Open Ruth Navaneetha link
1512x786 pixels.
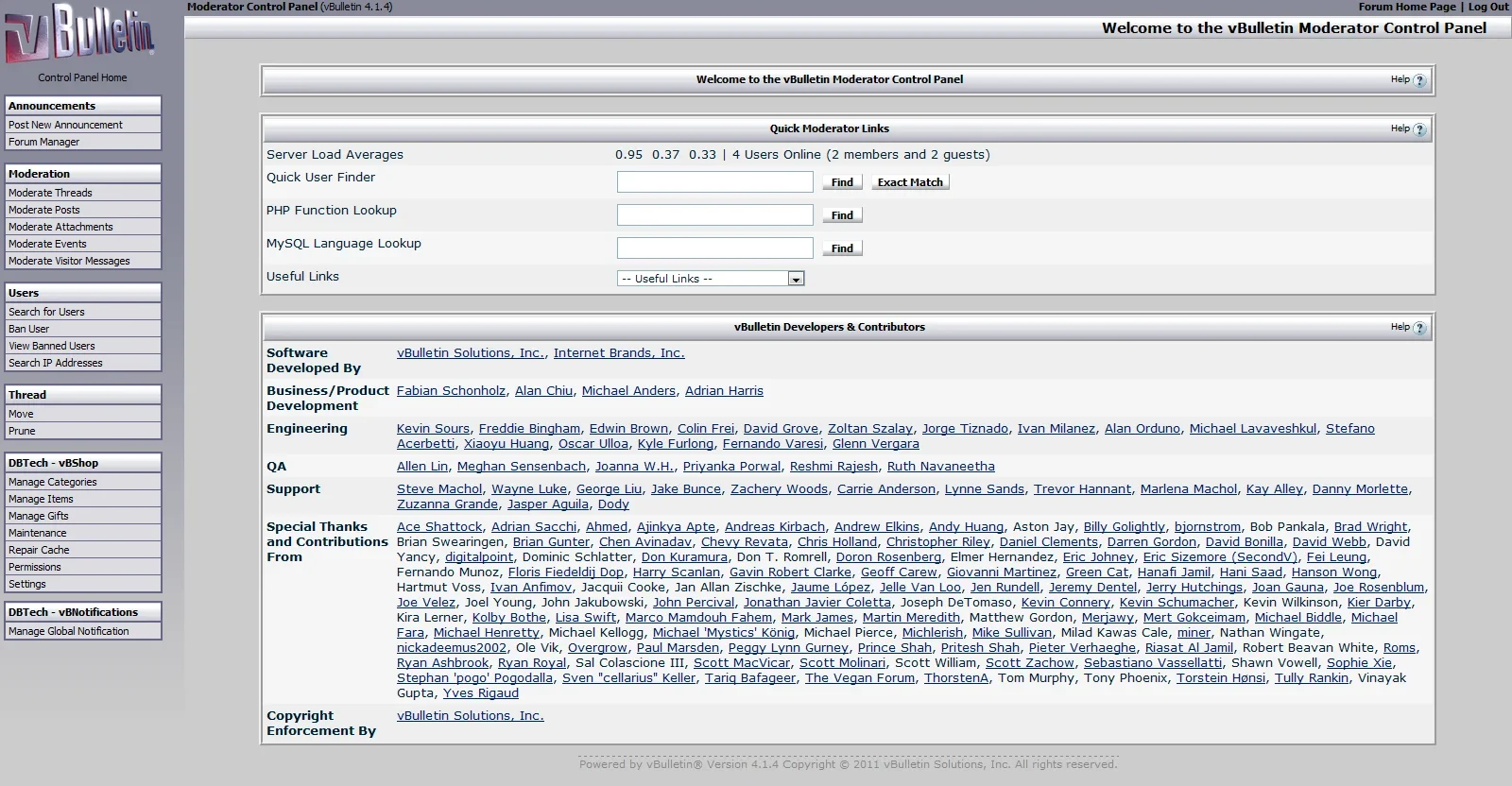[941, 466]
